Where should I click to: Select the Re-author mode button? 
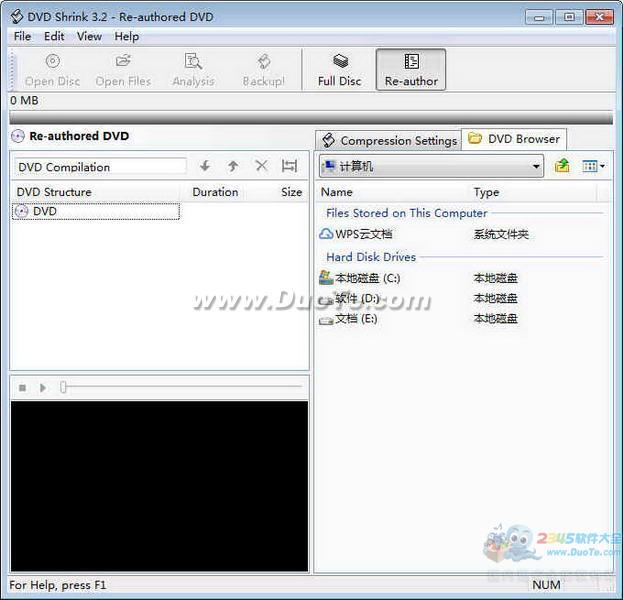coord(411,70)
